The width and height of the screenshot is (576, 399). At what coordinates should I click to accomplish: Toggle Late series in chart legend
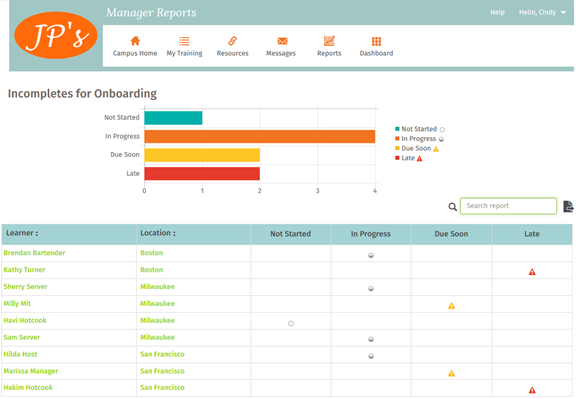click(408, 158)
